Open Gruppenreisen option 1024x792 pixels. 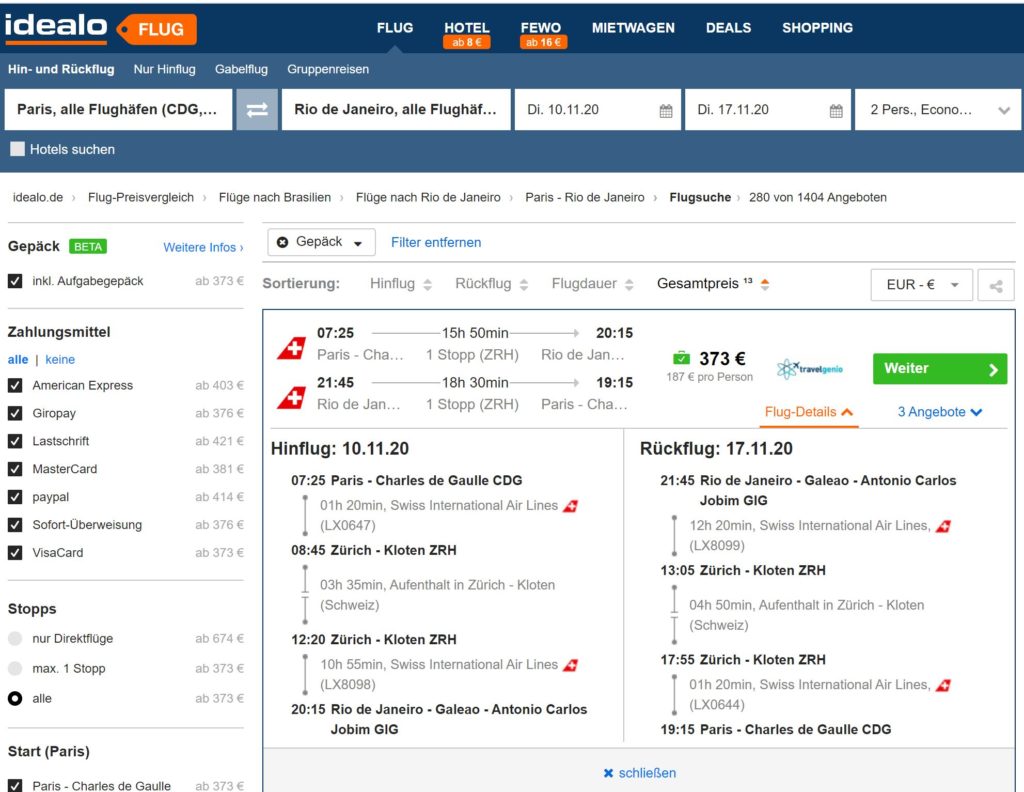(x=328, y=69)
